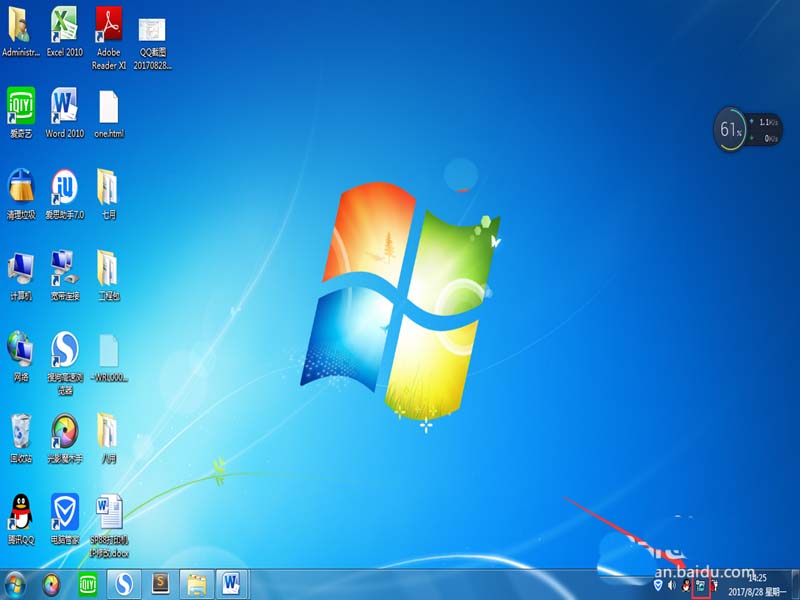Open the file explorer taskbar button
This screenshot has width=800, height=600.
(197, 584)
